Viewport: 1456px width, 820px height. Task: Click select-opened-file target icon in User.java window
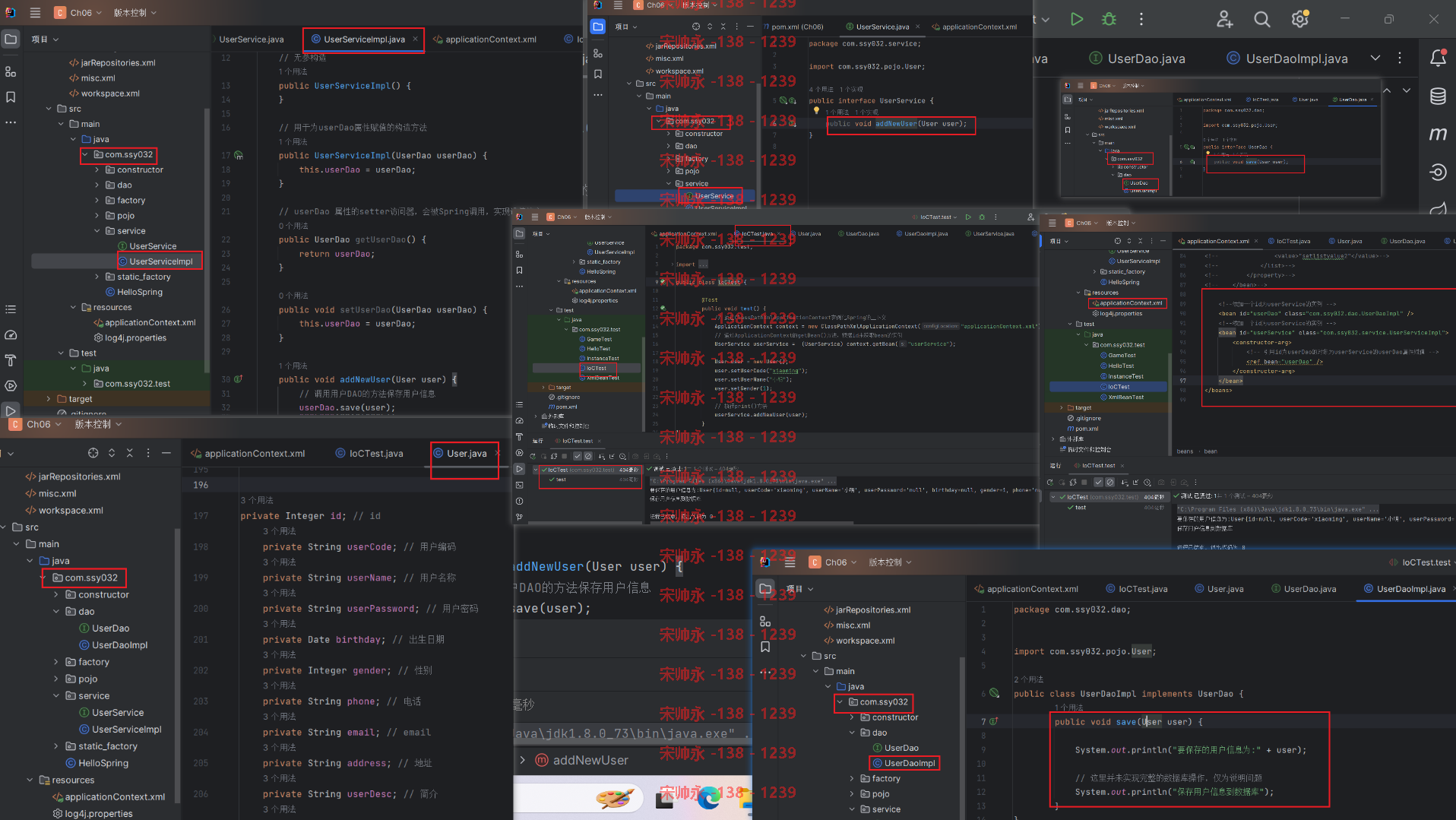(x=93, y=453)
